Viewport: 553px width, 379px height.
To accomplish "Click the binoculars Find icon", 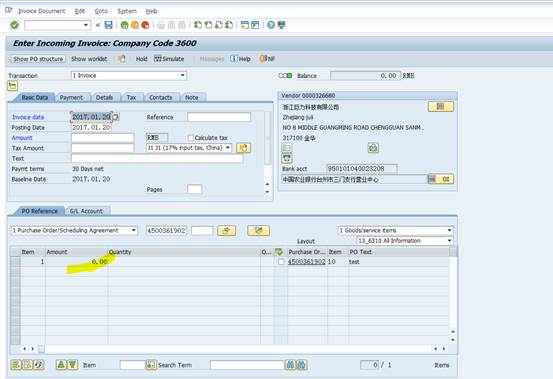I will pos(290,365).
